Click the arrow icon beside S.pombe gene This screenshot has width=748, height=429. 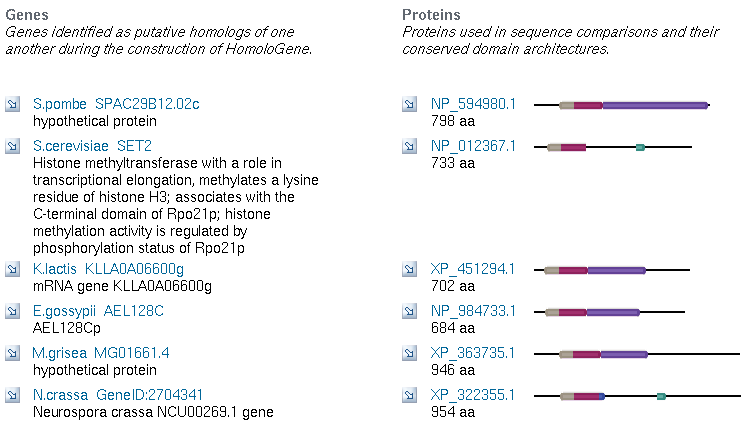(x=12, y=104)
